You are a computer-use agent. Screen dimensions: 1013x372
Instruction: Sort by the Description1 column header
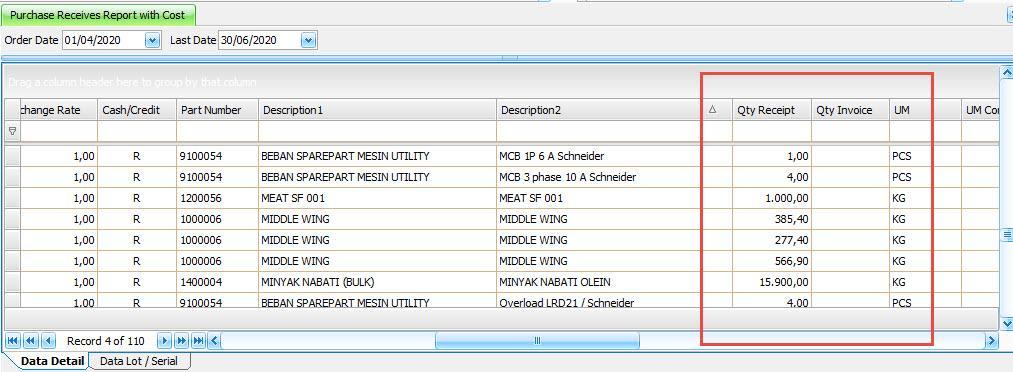tap(377, 110)
